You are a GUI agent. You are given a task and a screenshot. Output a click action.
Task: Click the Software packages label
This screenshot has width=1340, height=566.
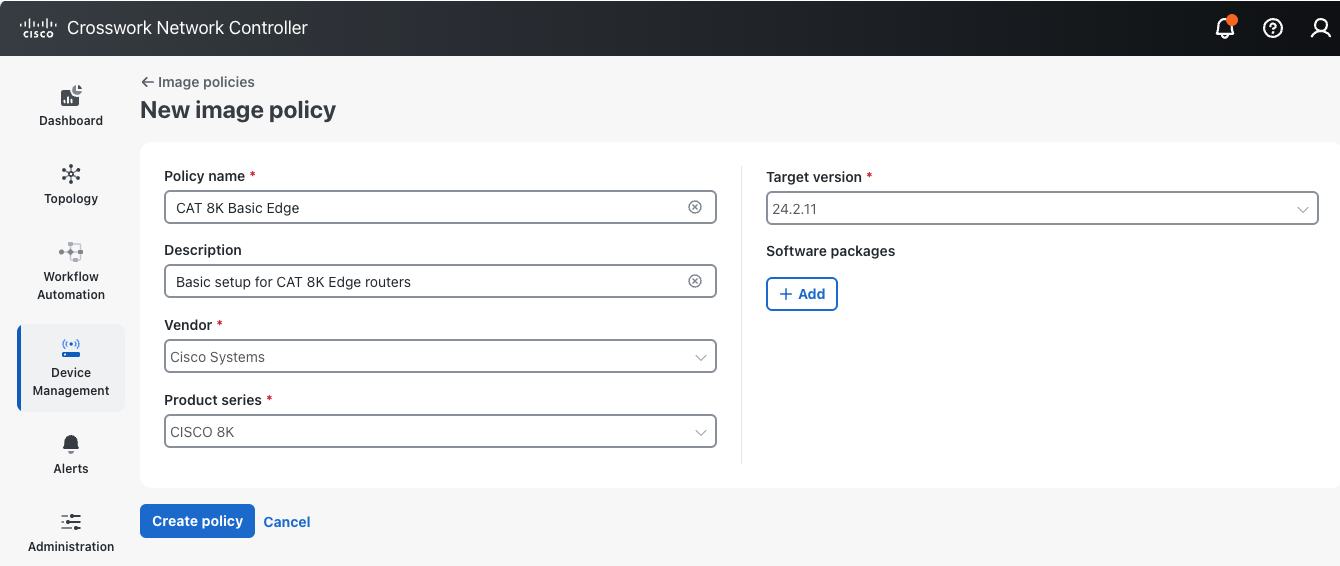tap(831, 251)
